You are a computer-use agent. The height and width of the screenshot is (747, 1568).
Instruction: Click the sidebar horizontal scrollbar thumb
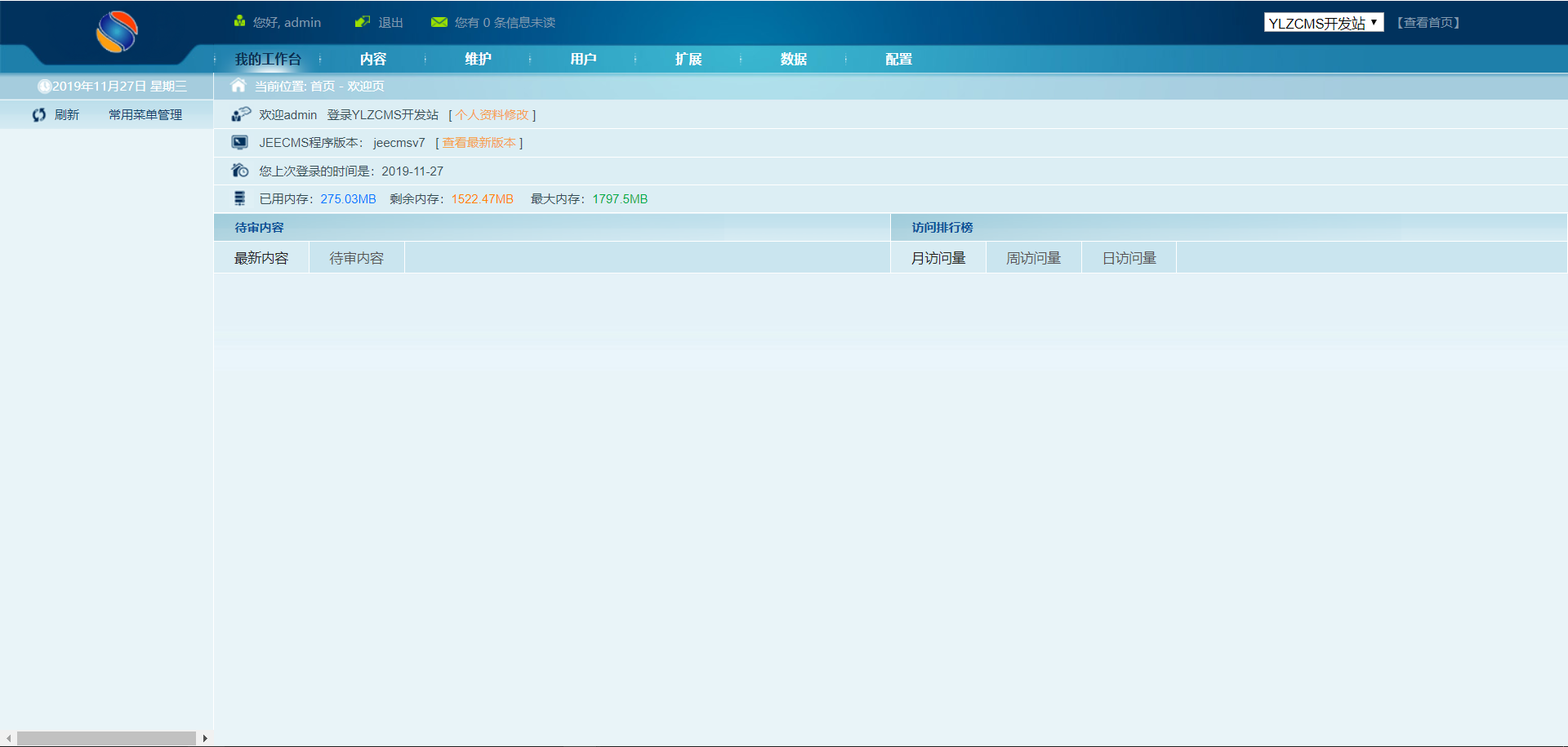point(106,738)
